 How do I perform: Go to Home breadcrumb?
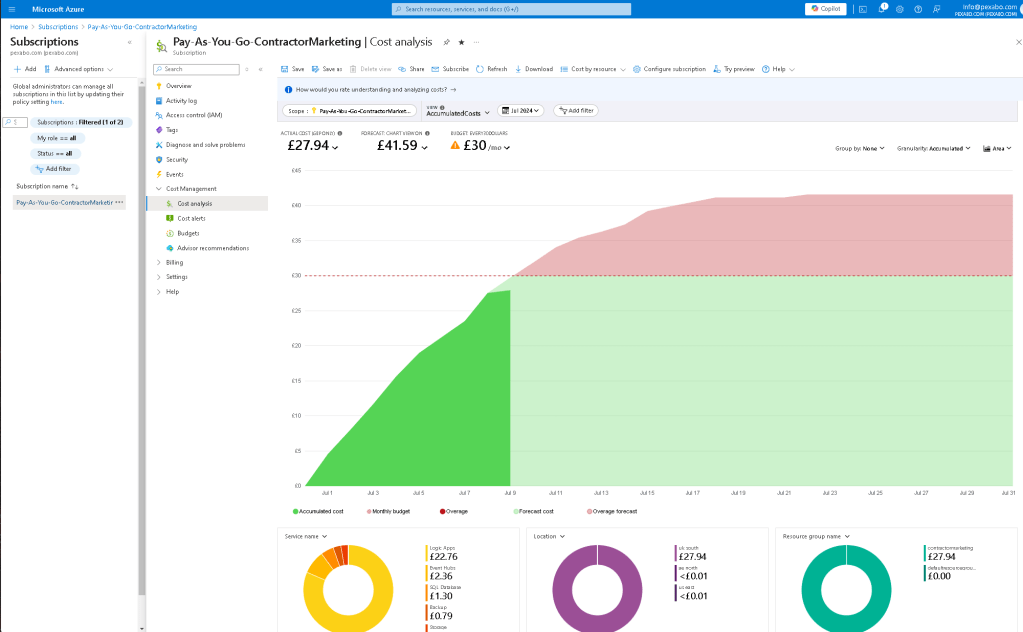(19, 27)
